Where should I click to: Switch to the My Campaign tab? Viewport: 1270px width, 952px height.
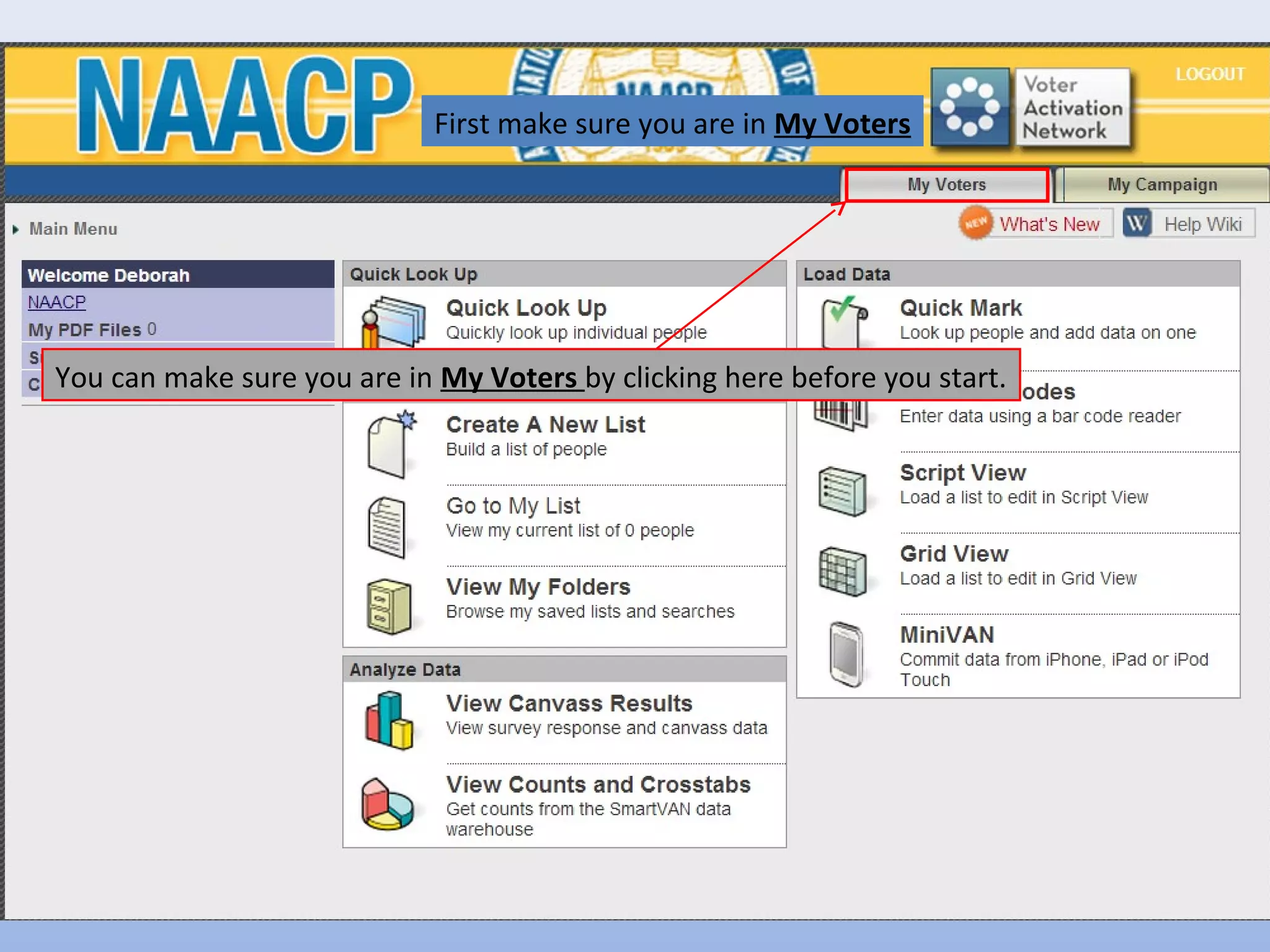point(1162,185)
